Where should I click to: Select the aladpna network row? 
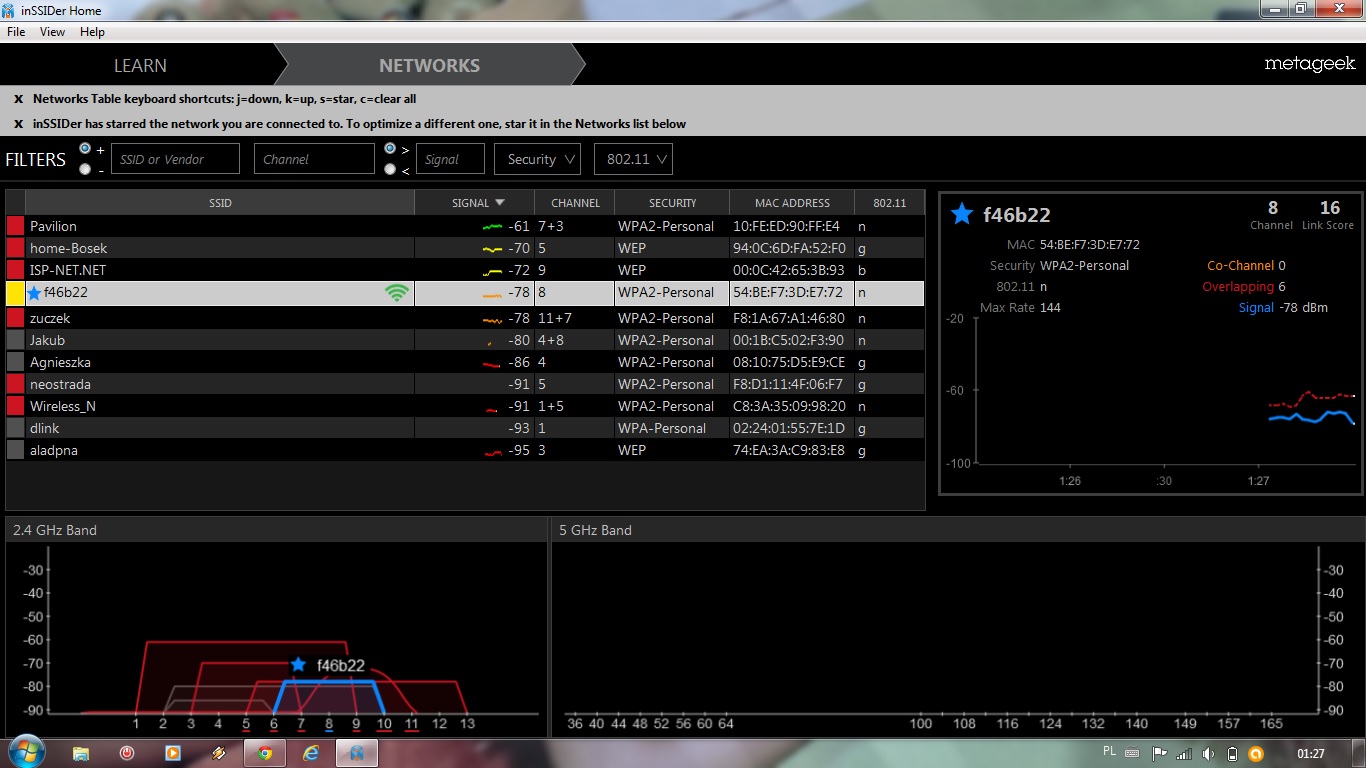tap(465, 451)
